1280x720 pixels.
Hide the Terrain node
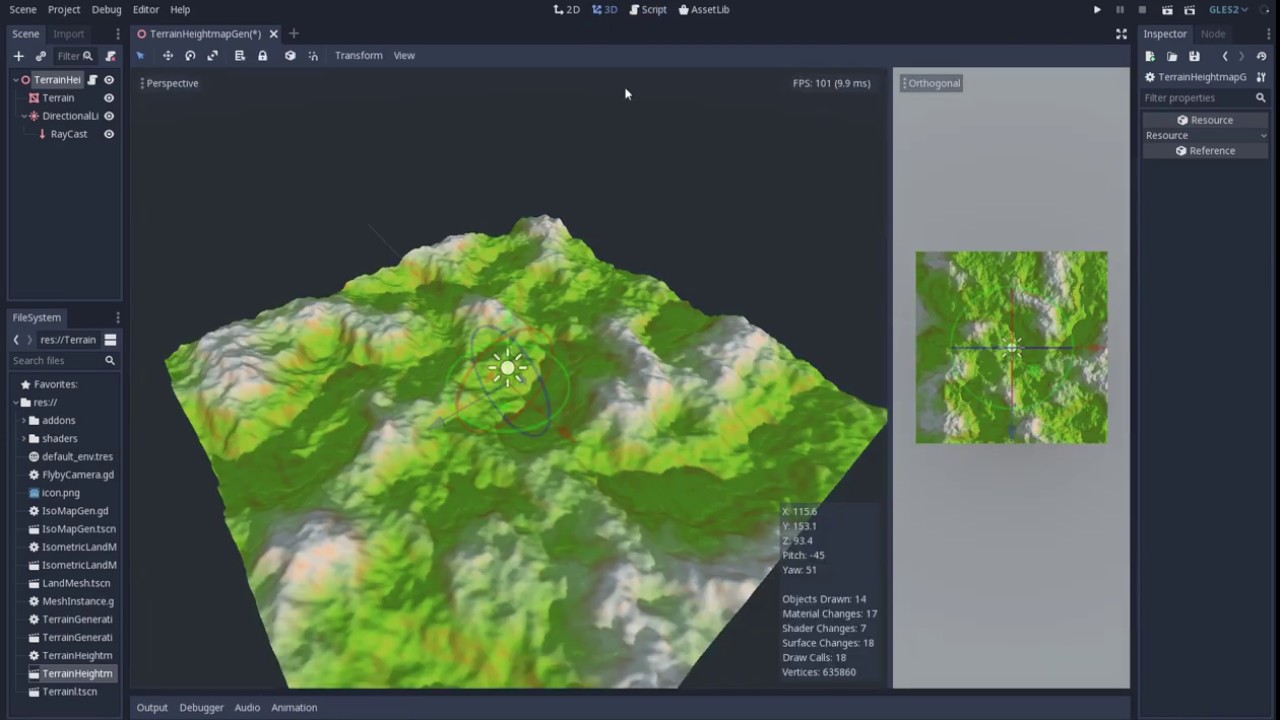coord(109,98)
